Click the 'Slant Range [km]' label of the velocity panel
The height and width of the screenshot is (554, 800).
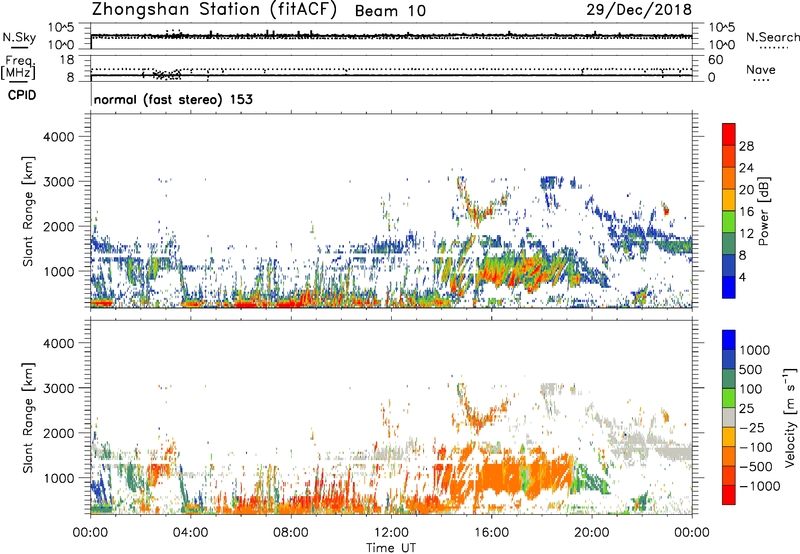click(29, 417)
